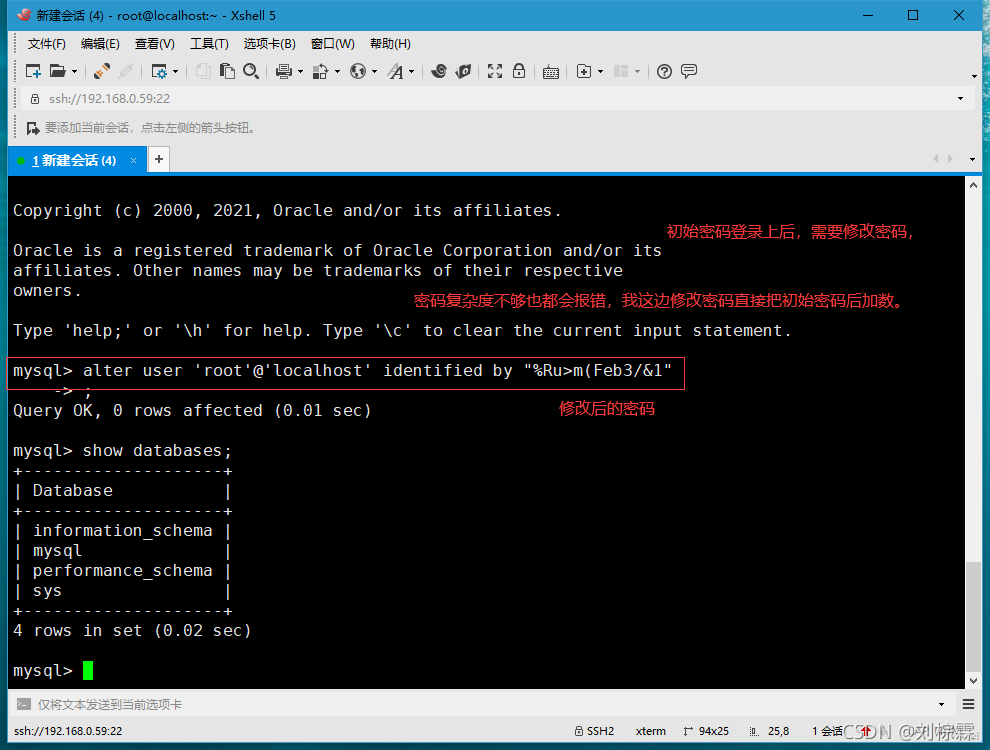Expand the Properties dropdown arrow
990x750 pixels.
coord(176,72)
